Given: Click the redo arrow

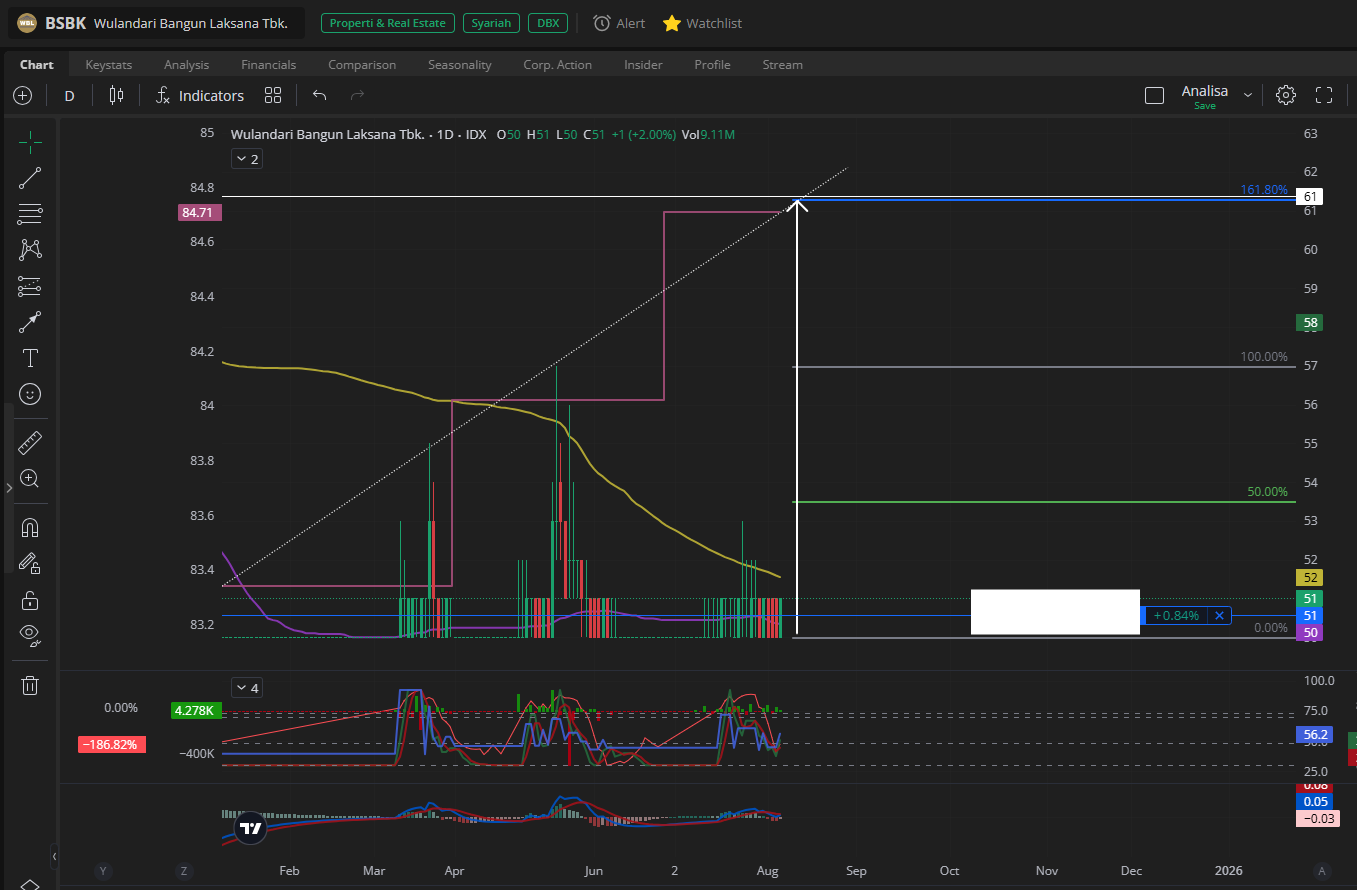Looking at the screenshot, I should pos(357,96).
